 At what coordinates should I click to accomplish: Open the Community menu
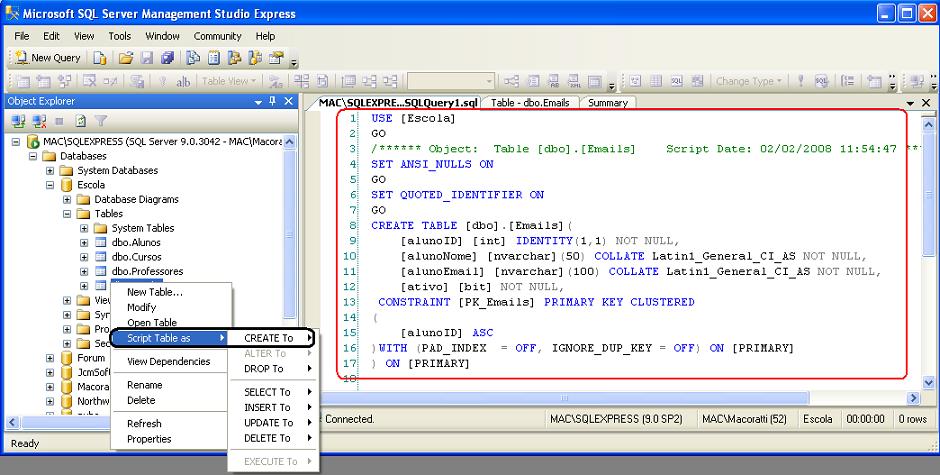click(x=217, y=36)
